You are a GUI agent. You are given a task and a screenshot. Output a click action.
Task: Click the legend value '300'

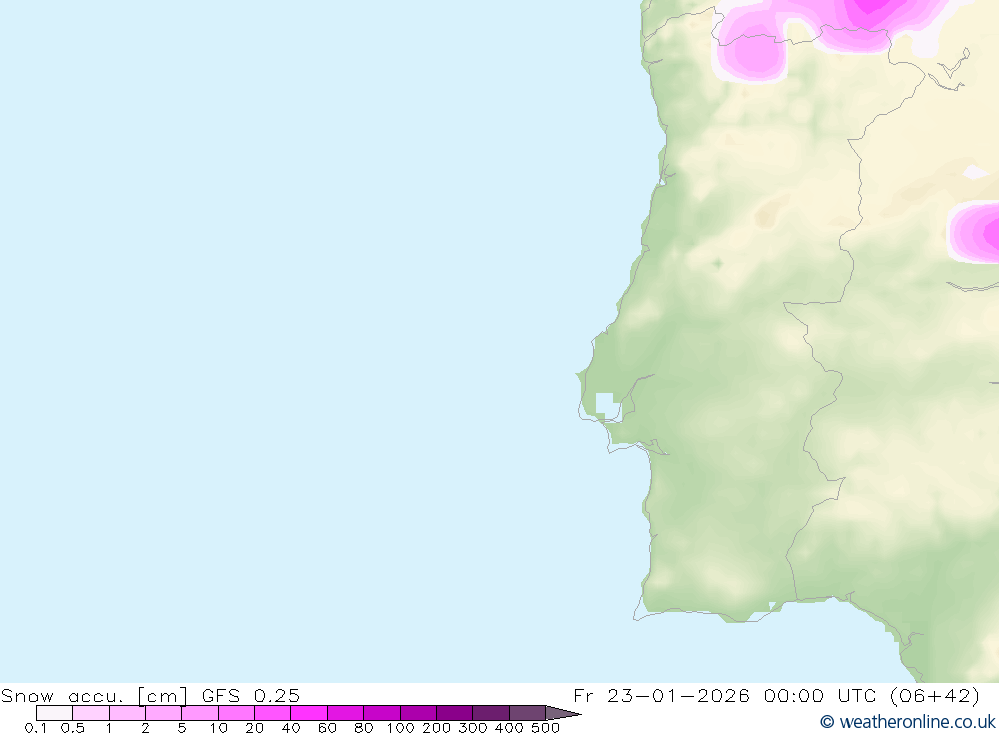(x=473, y=728)
